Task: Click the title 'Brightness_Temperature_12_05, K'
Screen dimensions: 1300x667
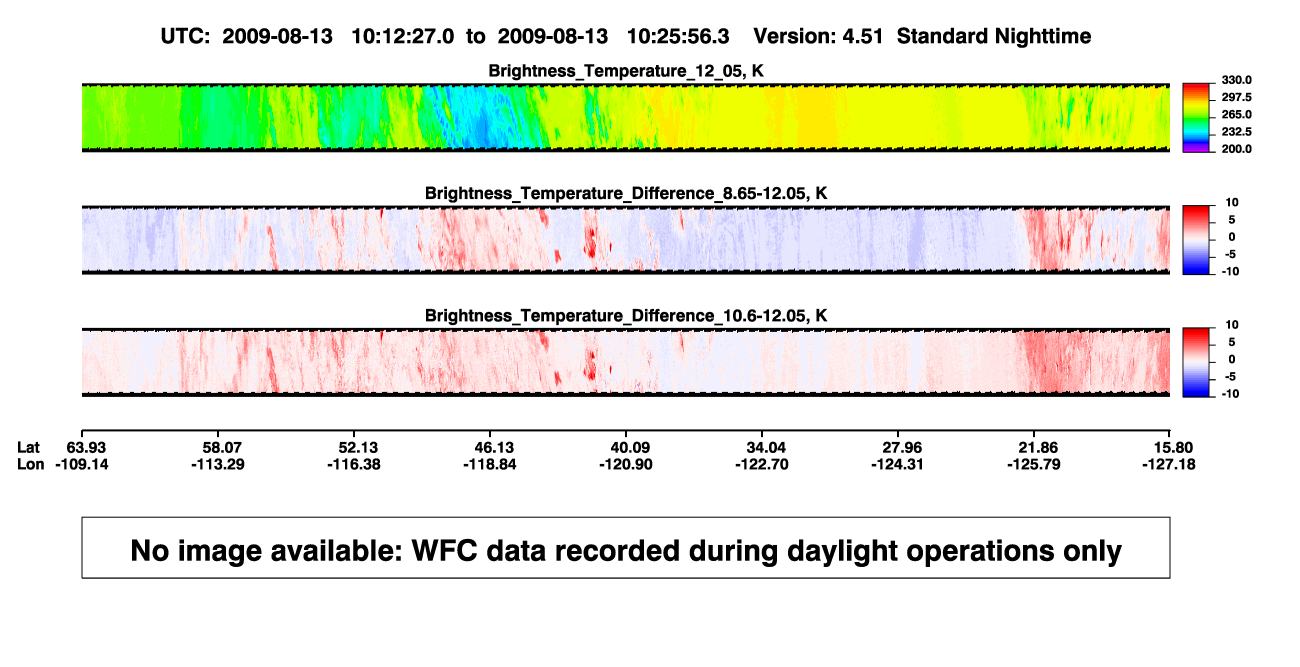Action: tap(626, 70)
